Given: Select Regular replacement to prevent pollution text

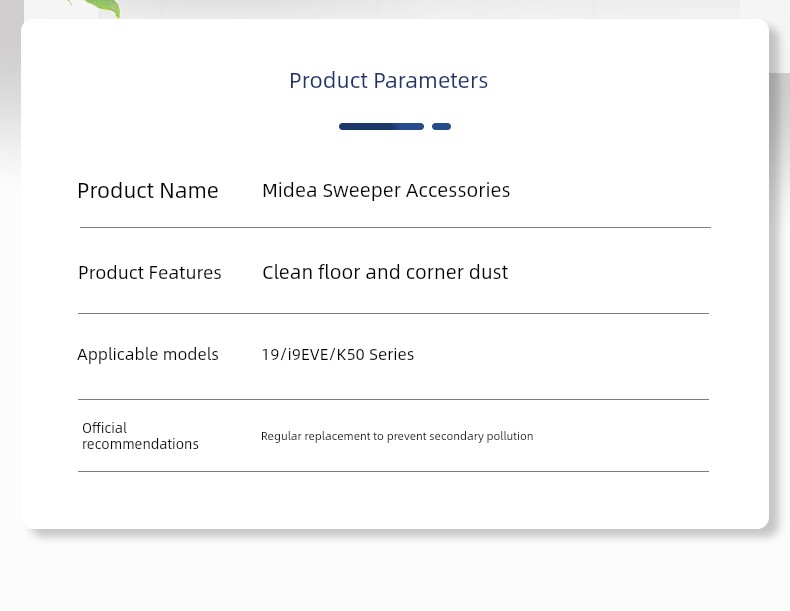Looking at the screenshot, I should pos(397,436).
